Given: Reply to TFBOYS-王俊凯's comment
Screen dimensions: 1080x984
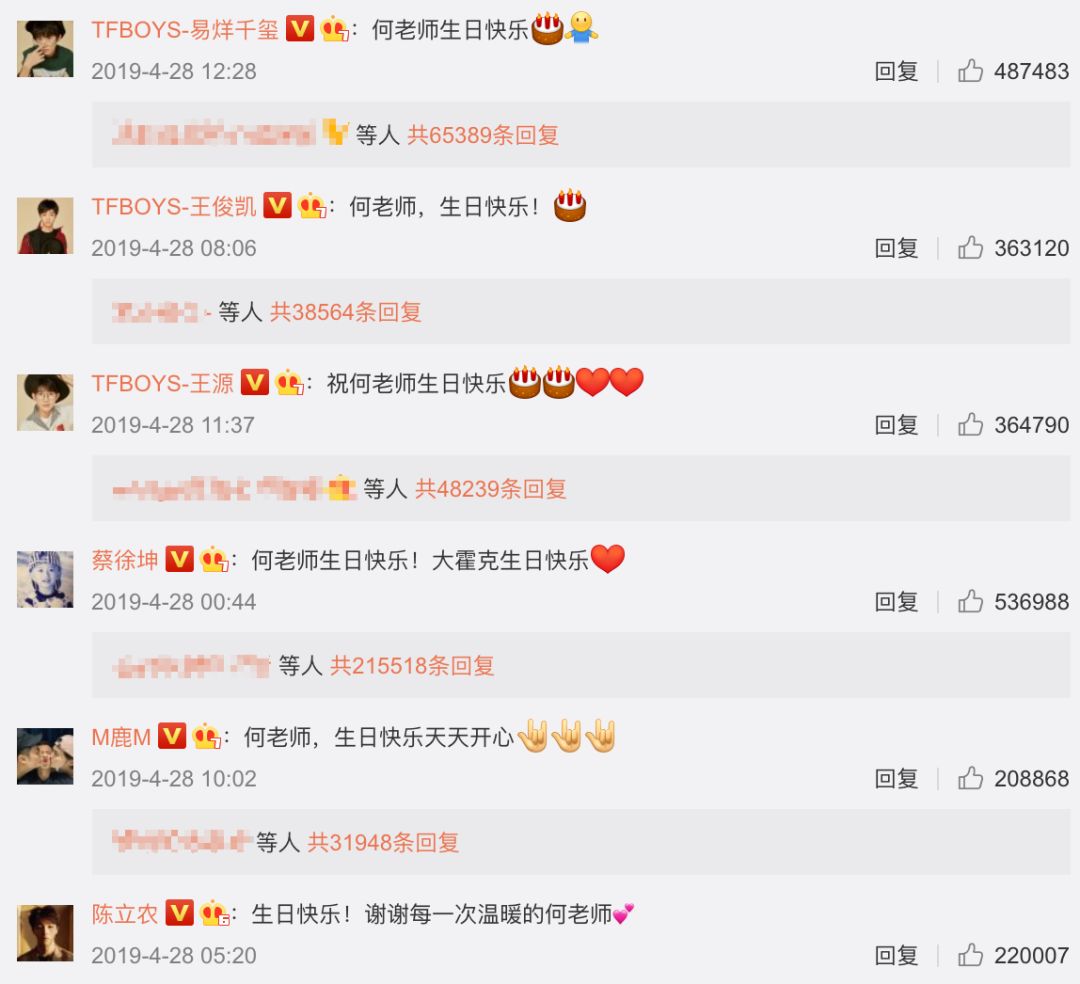Looking at the screenshot, I should (896, 248).
